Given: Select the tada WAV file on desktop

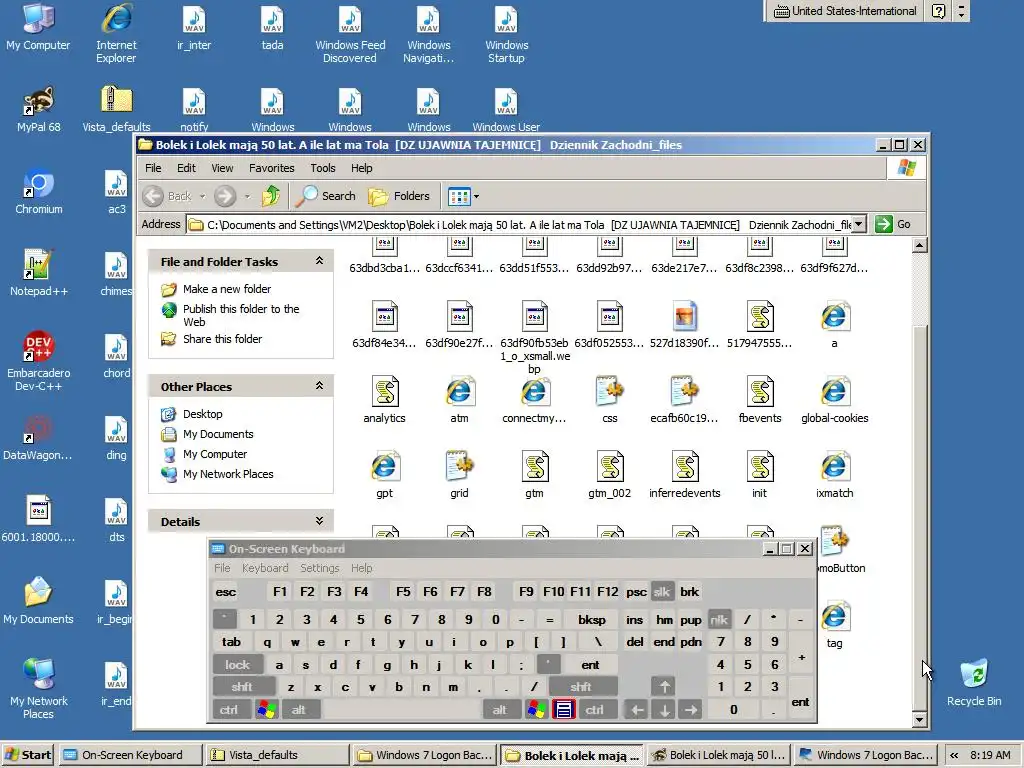Looking at the screenshot, I should point(272,29).
